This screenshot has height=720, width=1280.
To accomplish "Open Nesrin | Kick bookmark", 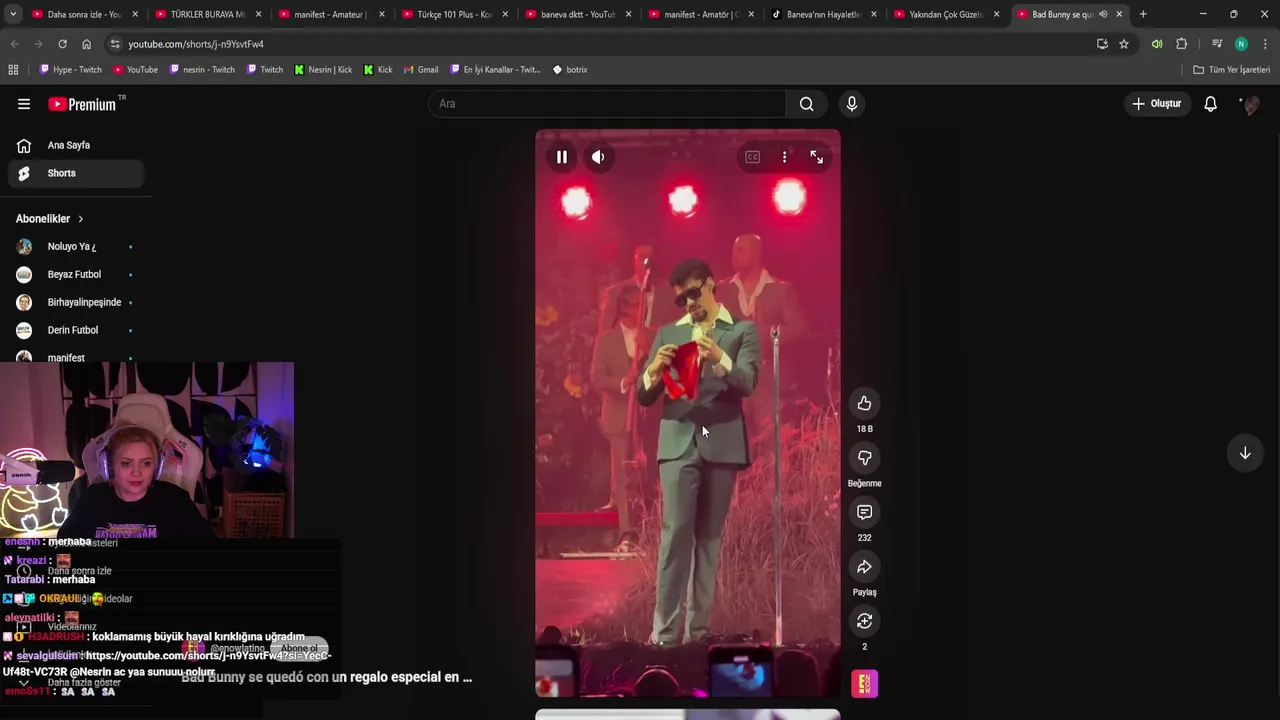I will coord(323,70).
